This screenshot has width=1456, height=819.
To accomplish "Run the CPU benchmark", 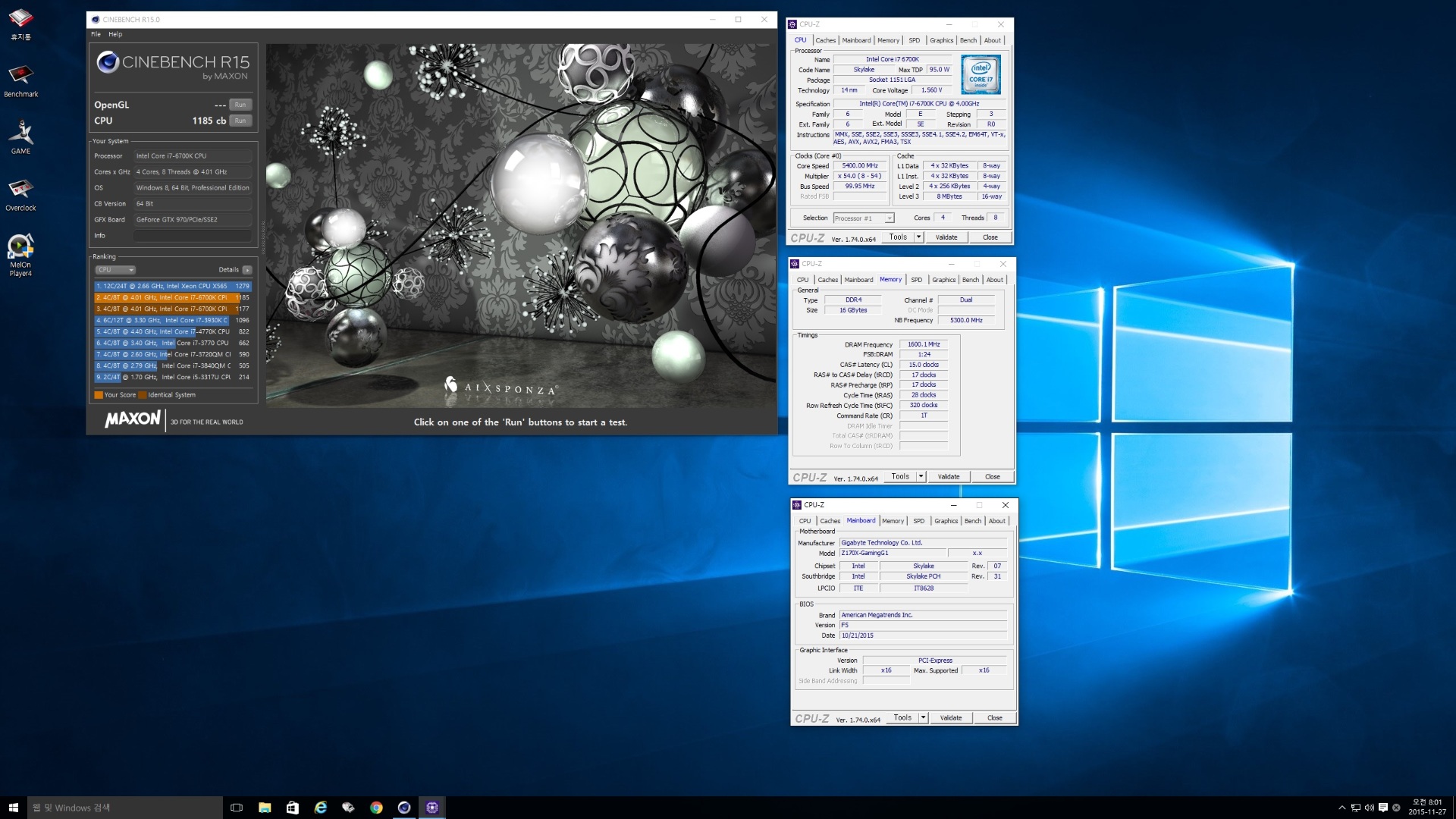I will [x=240, y=121].
